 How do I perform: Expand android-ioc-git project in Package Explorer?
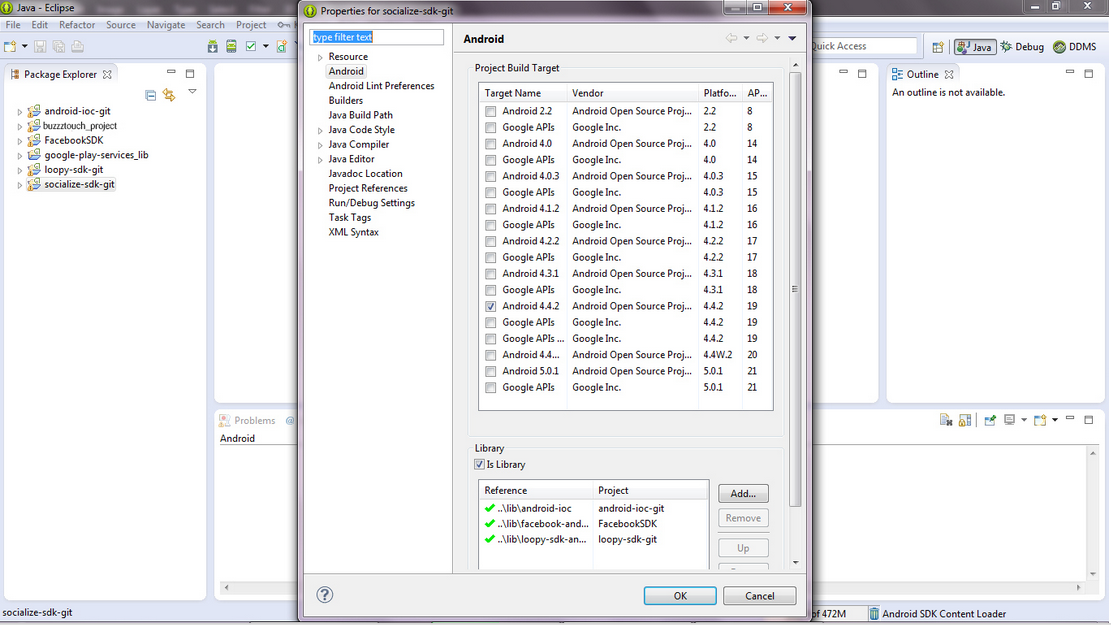(20, 112)
